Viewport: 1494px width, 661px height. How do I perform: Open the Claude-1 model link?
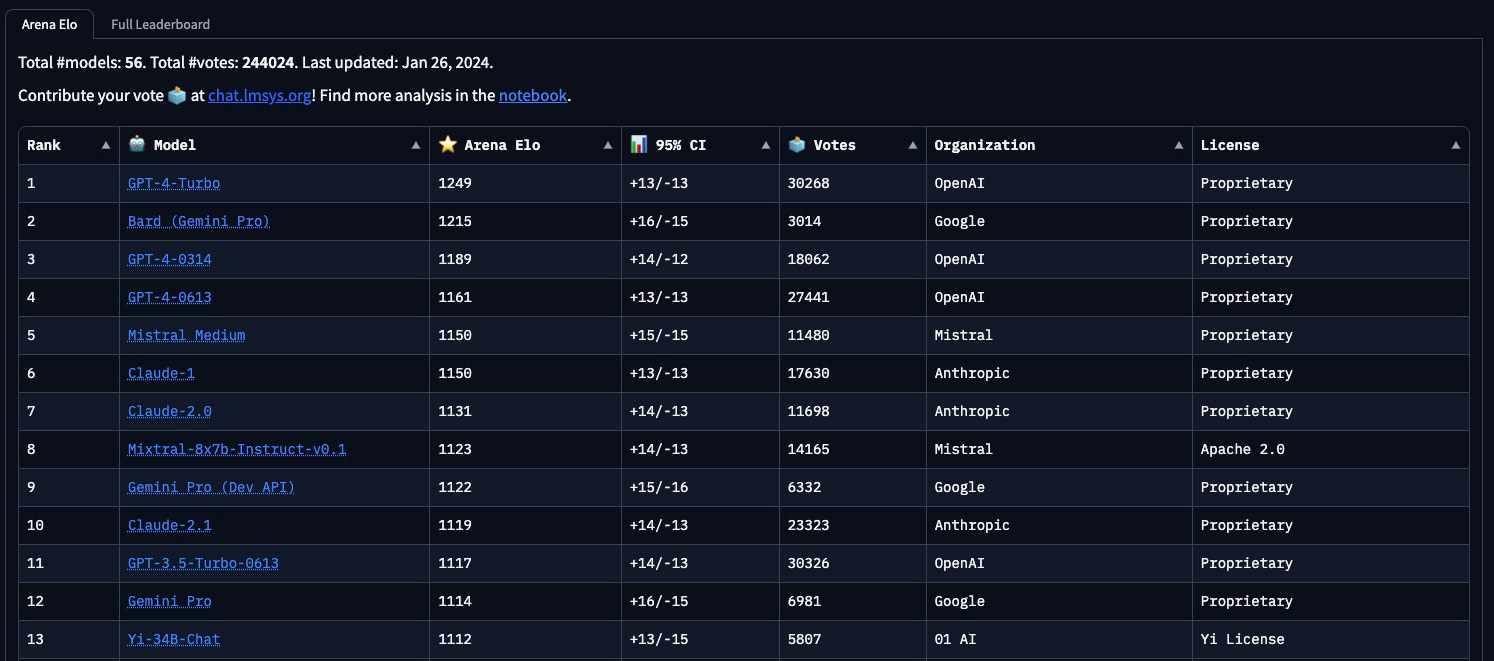click(x=161, y=373)
